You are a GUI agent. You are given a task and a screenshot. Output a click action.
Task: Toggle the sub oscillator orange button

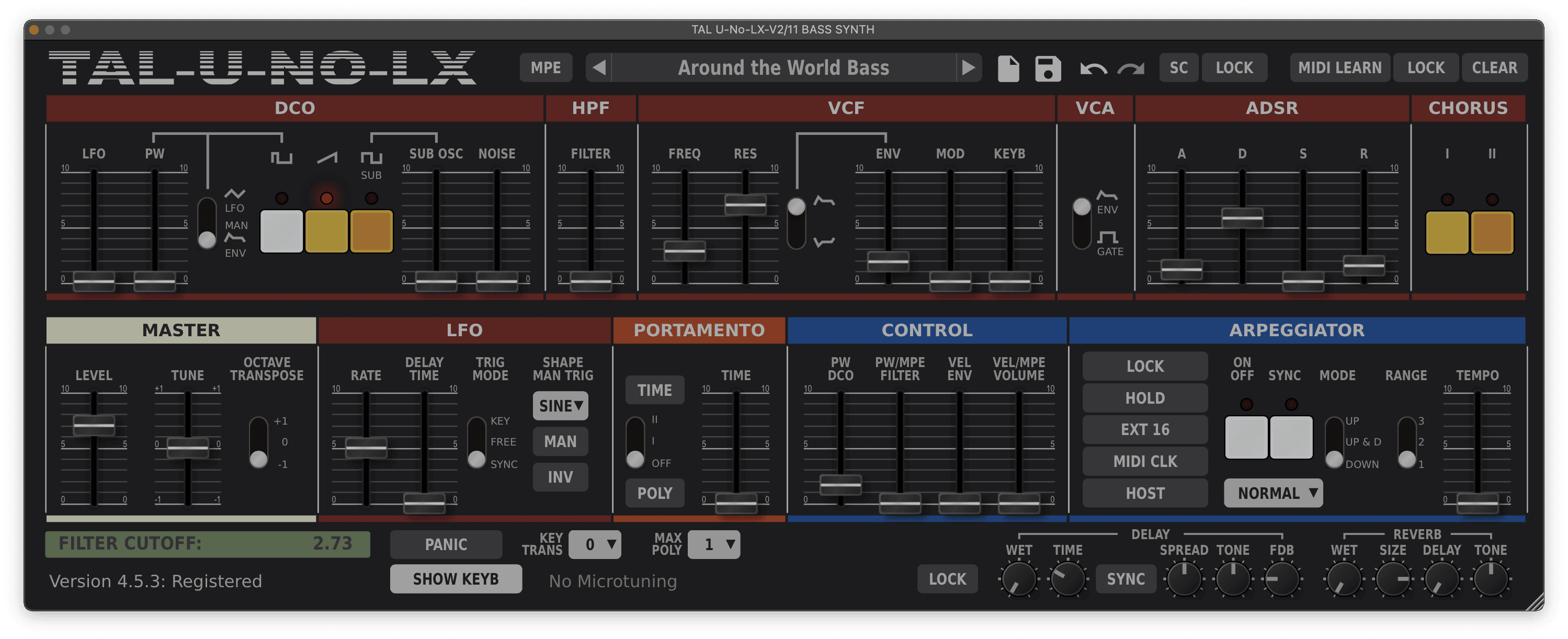tap(371, 231)
